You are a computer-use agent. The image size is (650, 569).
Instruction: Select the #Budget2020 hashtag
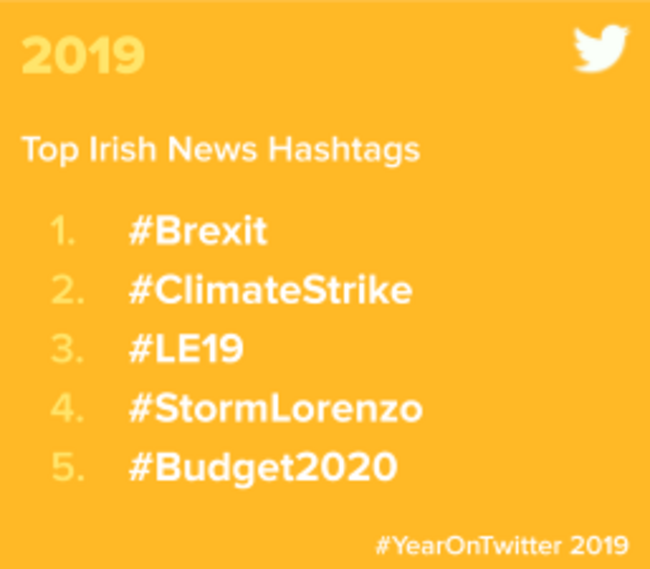pyautogui.click(x=263, y=468)
